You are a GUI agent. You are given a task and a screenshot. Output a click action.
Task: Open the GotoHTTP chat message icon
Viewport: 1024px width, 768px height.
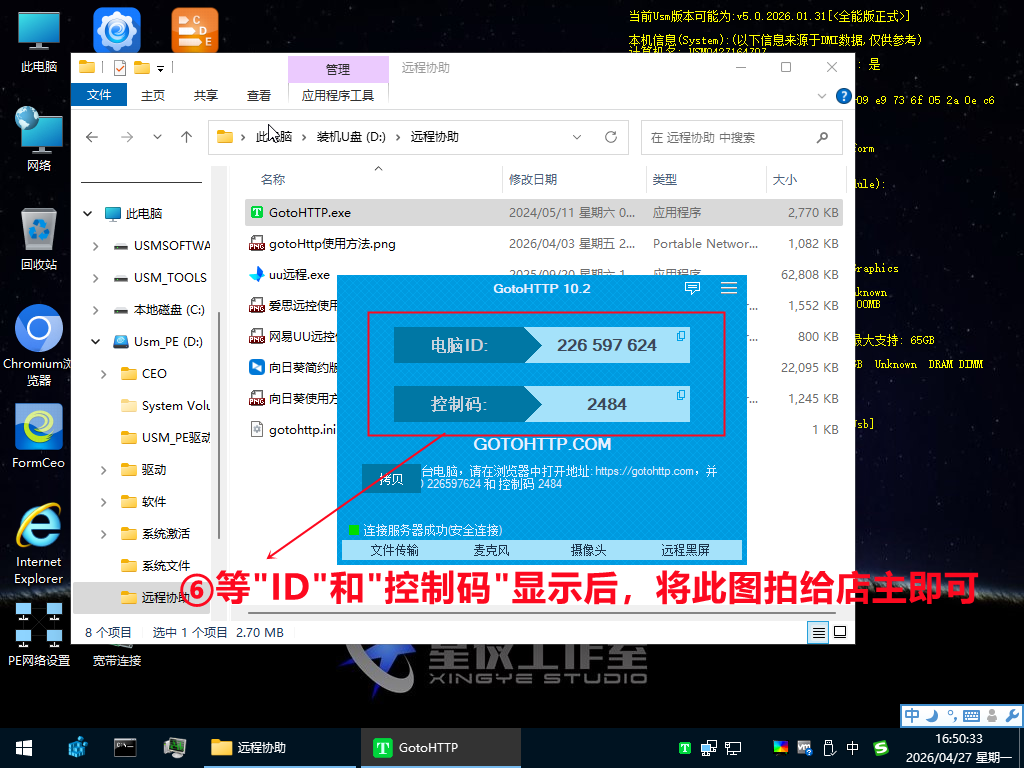[692, 288]
